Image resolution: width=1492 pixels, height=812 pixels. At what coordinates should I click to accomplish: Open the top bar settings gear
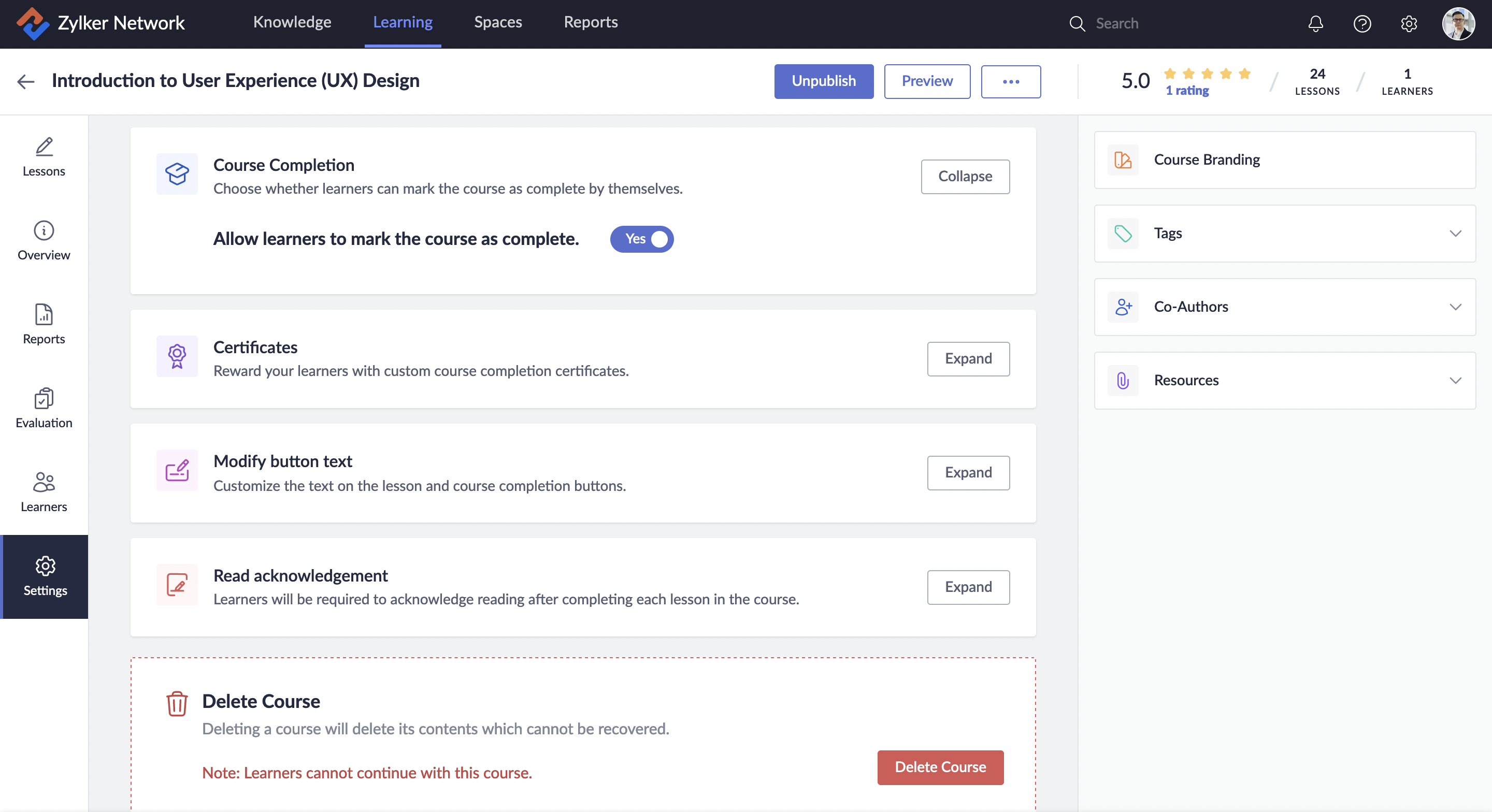(x=1409, y=24)
